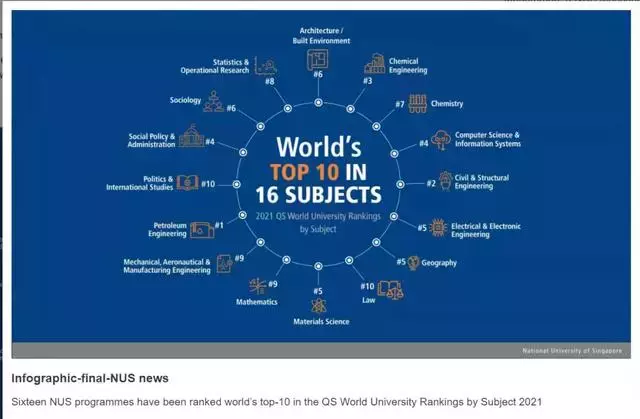640x419 pixels.
Task: Select the Social Policy & Administration building icon
Action: (x=192, y=140)
